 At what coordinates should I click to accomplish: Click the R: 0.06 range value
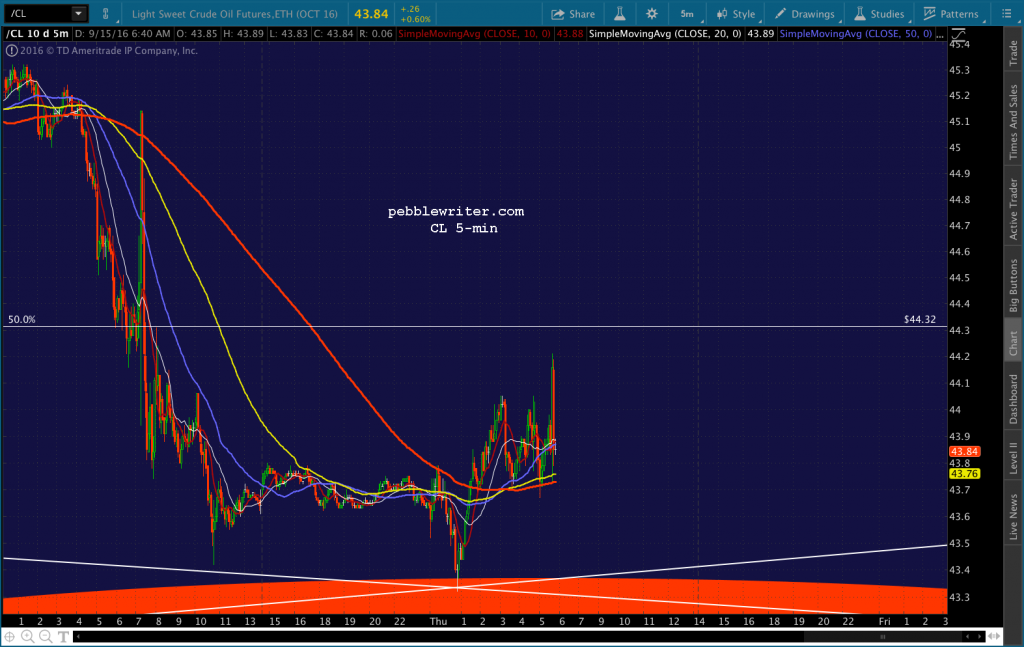[375, 34]
